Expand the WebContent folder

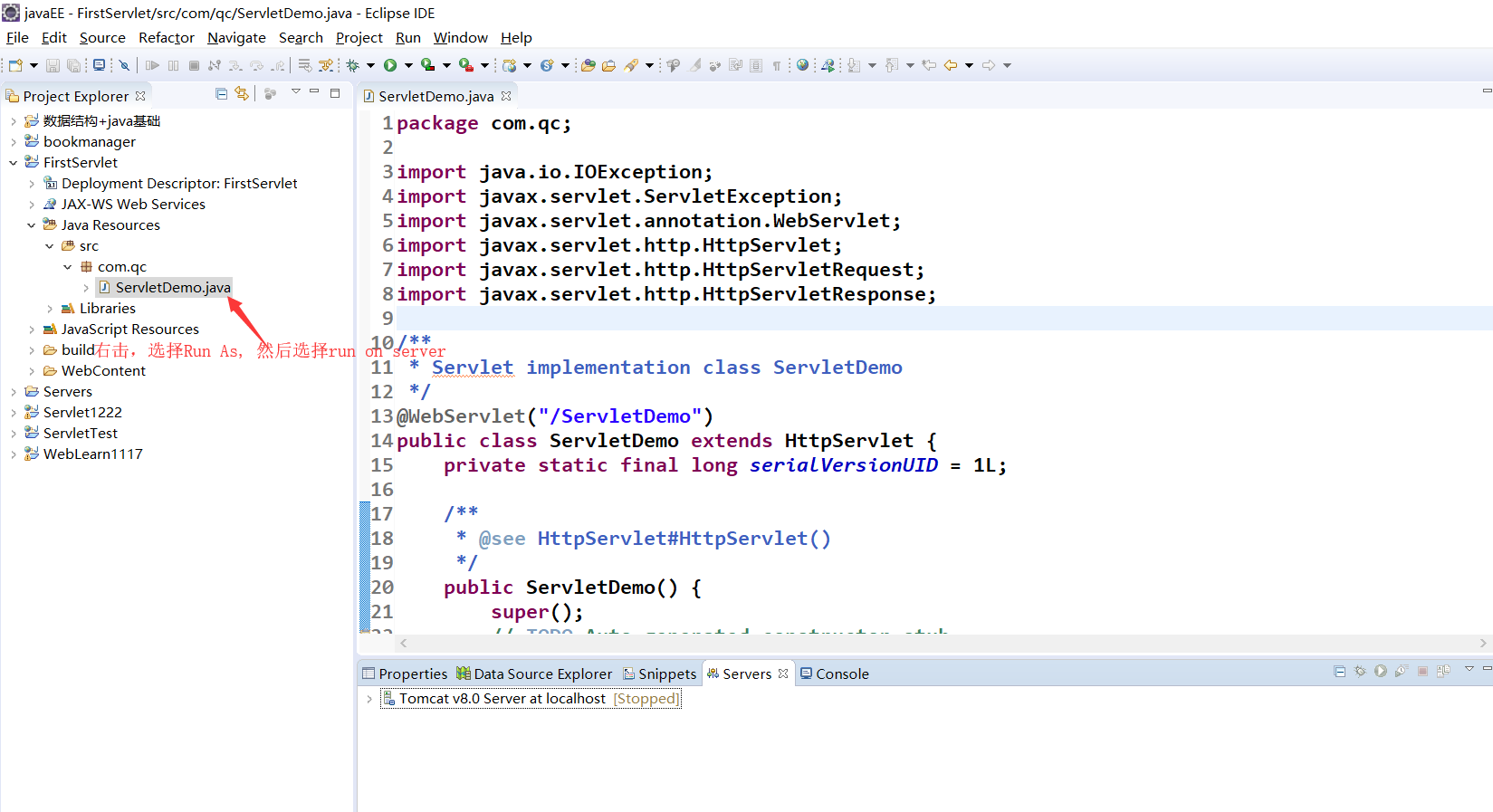pos(32,371)
